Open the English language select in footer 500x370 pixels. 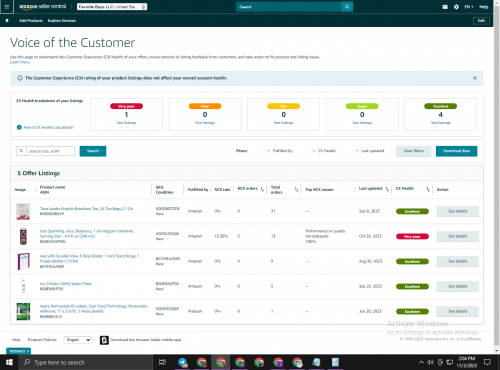click(78, 340)
